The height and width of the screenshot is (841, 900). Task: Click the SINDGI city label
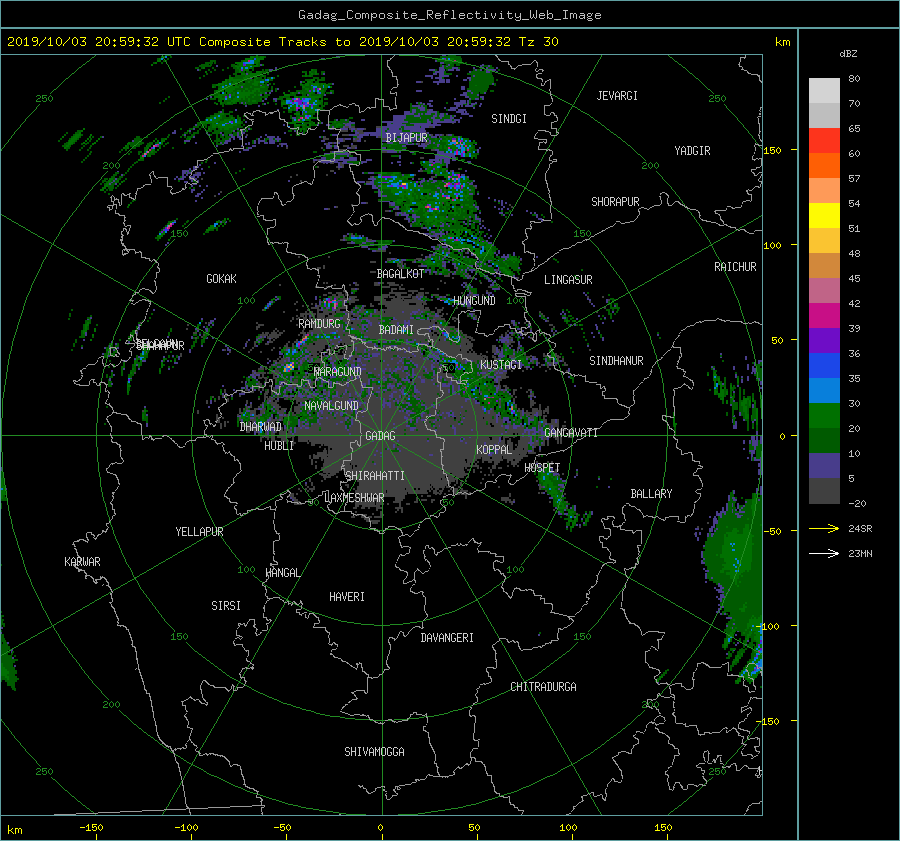509,119
